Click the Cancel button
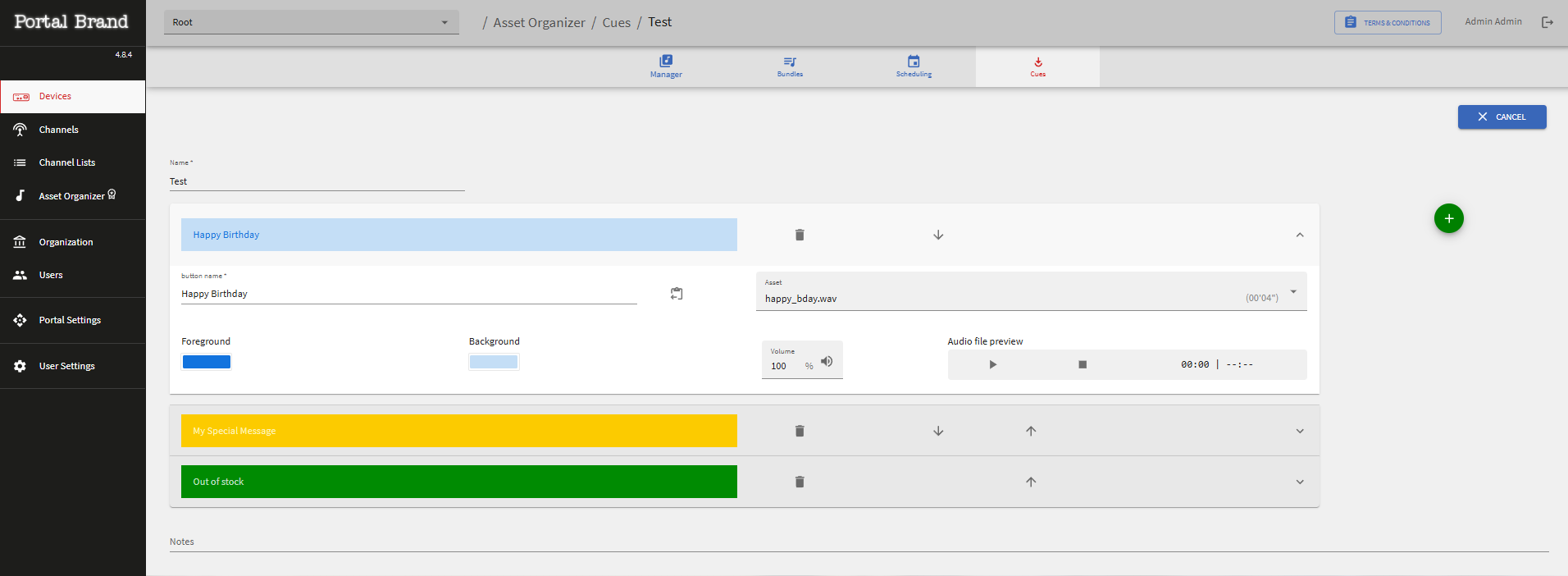Image resolution: width=1568 pixels, height=576 pixels. tap(1502, 117)
